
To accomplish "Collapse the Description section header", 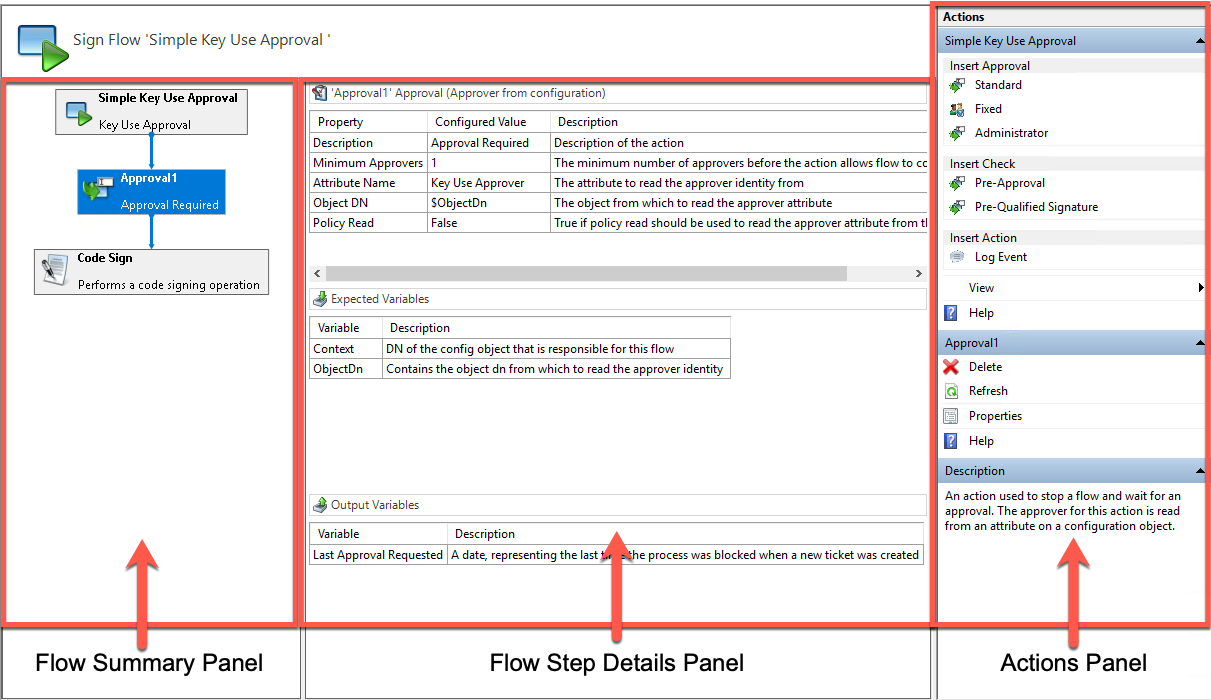I will tap(1198, 471).
